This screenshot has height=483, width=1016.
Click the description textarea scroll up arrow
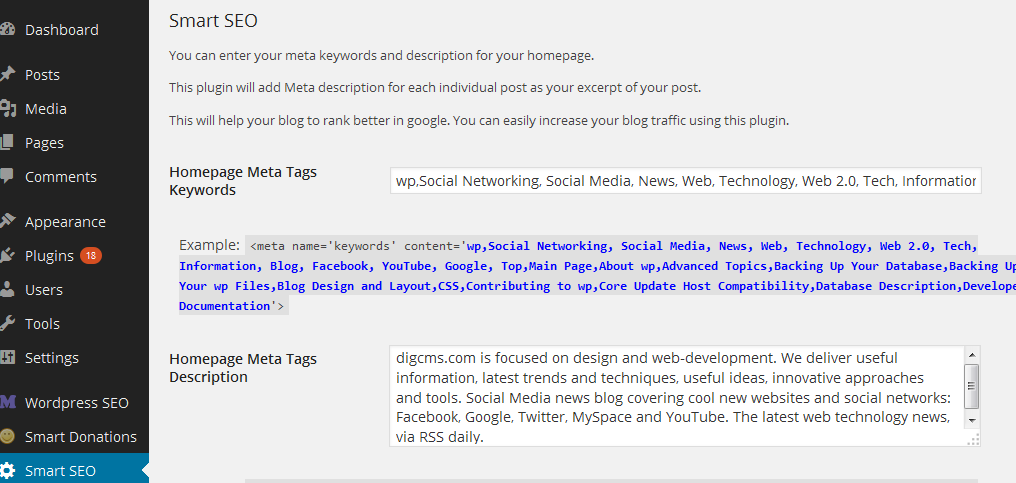tap(972, 355)
